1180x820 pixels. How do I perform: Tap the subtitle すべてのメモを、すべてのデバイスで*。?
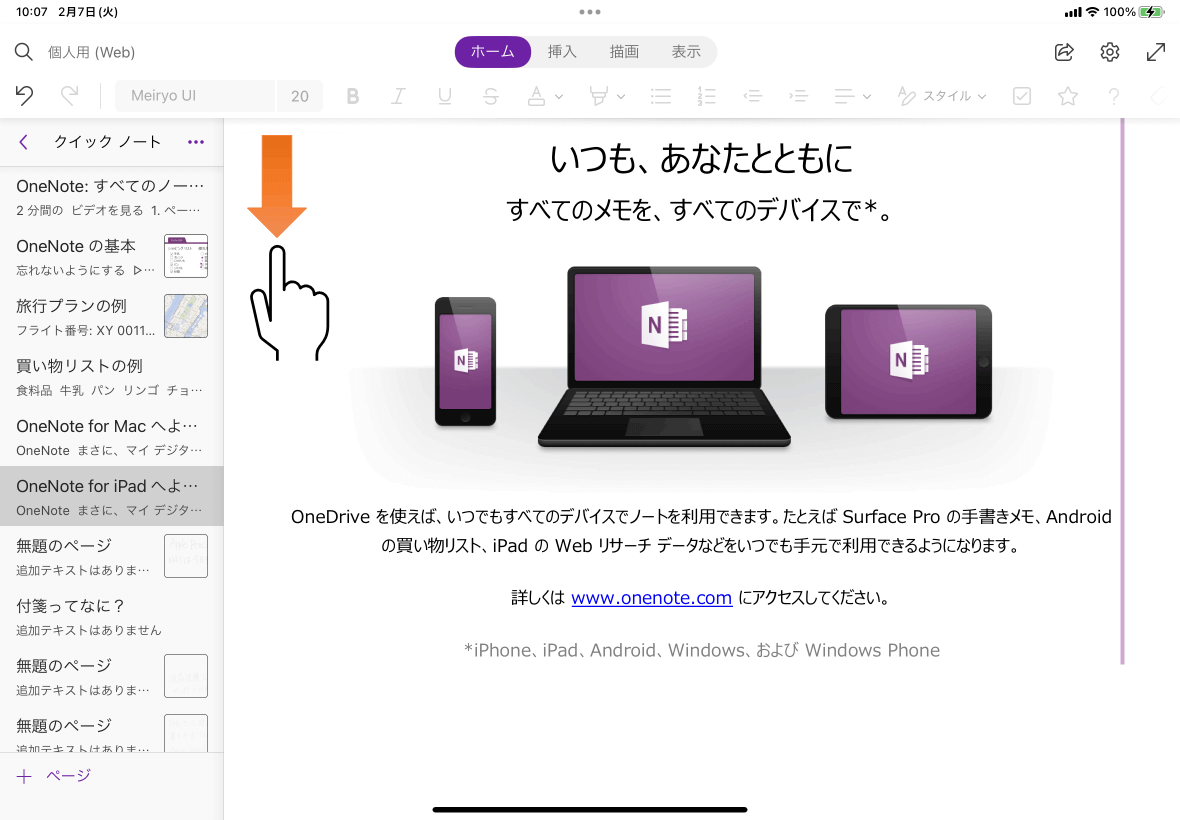pos(701,210)
